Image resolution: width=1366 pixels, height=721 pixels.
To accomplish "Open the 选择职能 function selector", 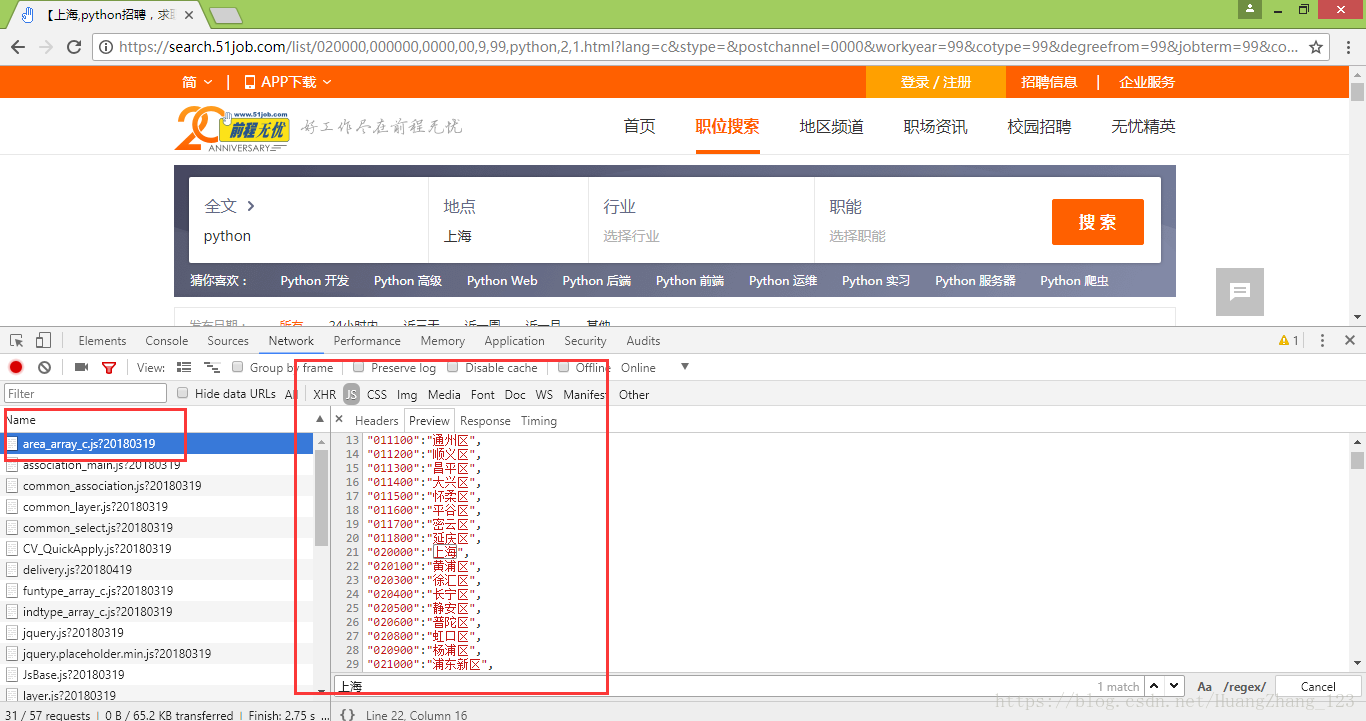I will (857, 237).
